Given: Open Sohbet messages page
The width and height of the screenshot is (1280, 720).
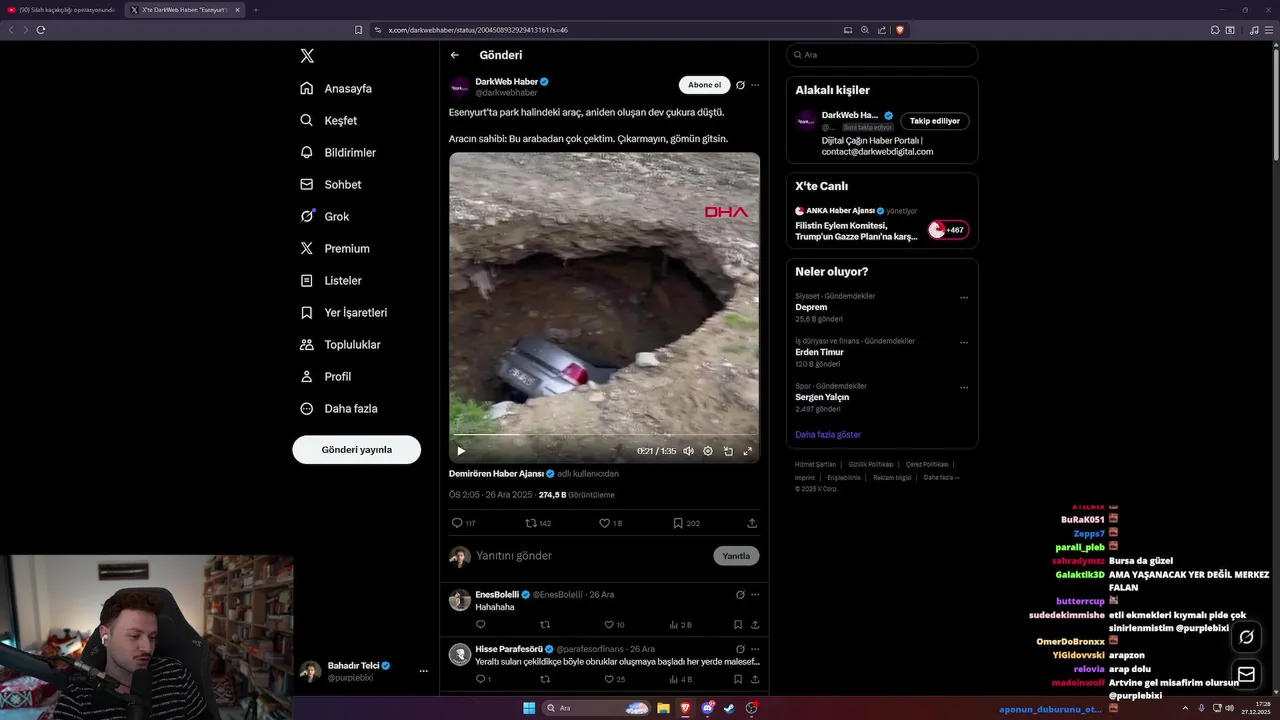Looking at the screenshot, I should pyautogui.click(x=331, y=184).
